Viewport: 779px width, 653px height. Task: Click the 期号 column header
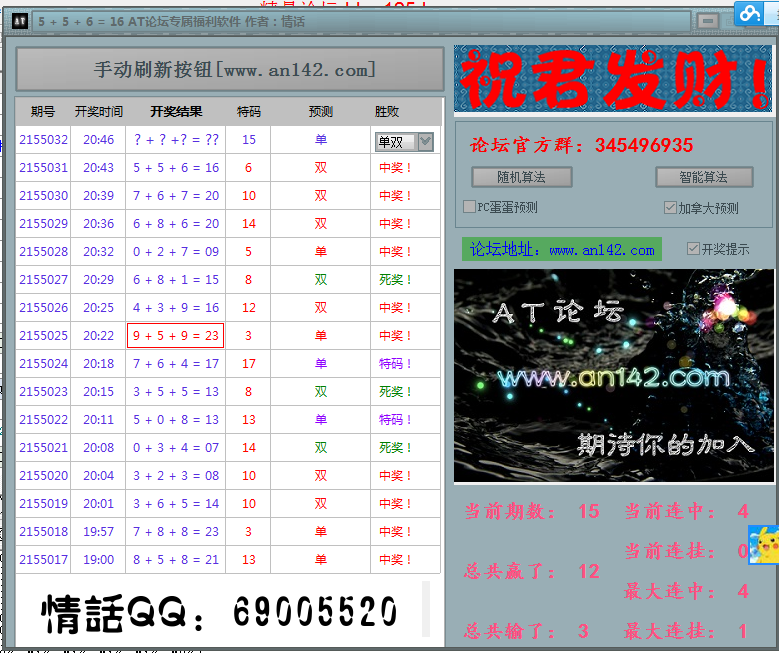[x=43, y=112]
